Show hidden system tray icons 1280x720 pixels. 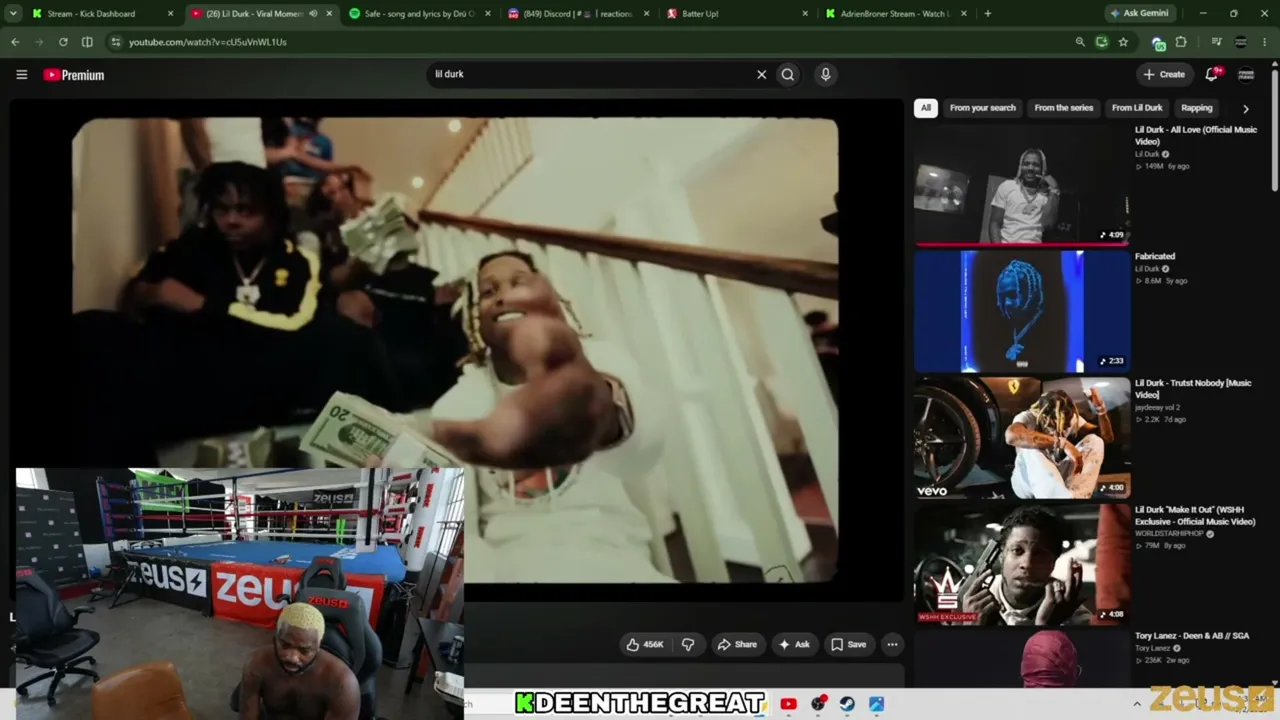[1136, 704]
